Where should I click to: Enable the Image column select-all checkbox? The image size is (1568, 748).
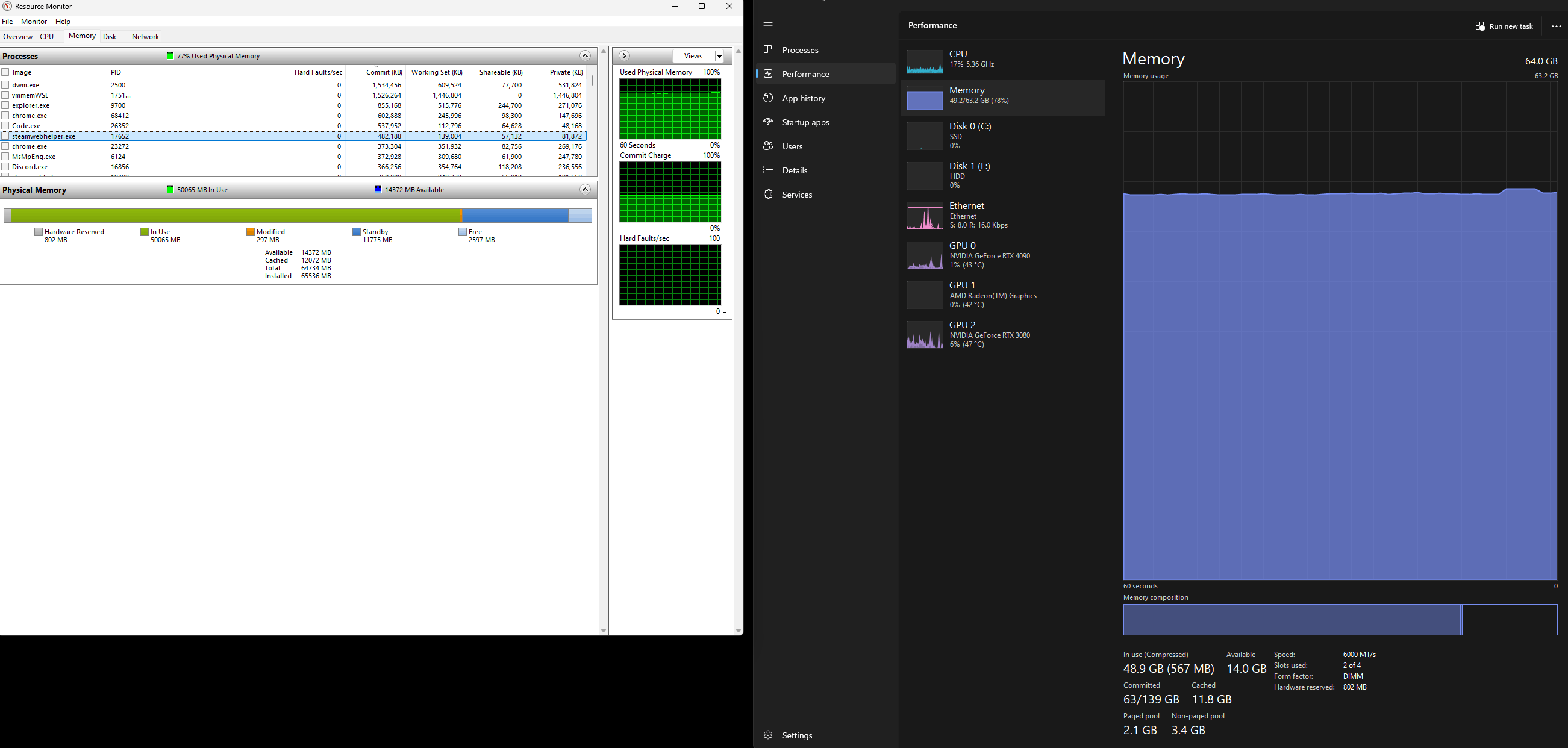[x=5, y=72]
